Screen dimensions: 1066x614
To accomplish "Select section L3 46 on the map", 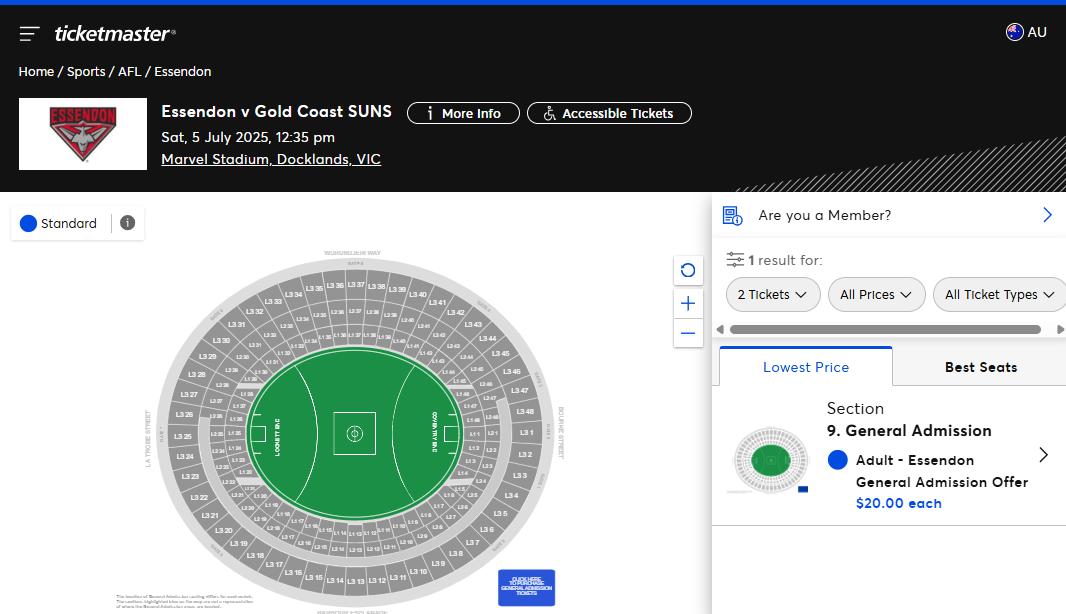I will [511, 371].
